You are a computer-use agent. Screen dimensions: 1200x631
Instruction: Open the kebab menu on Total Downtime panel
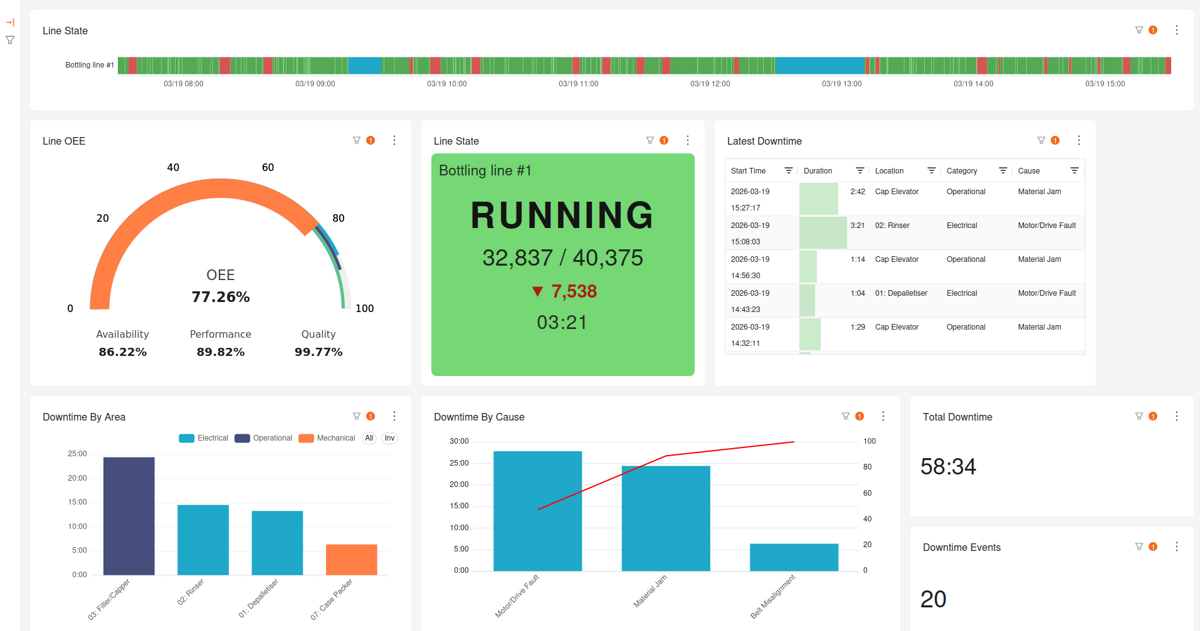pyautogui.click(x=1176, y=416)
